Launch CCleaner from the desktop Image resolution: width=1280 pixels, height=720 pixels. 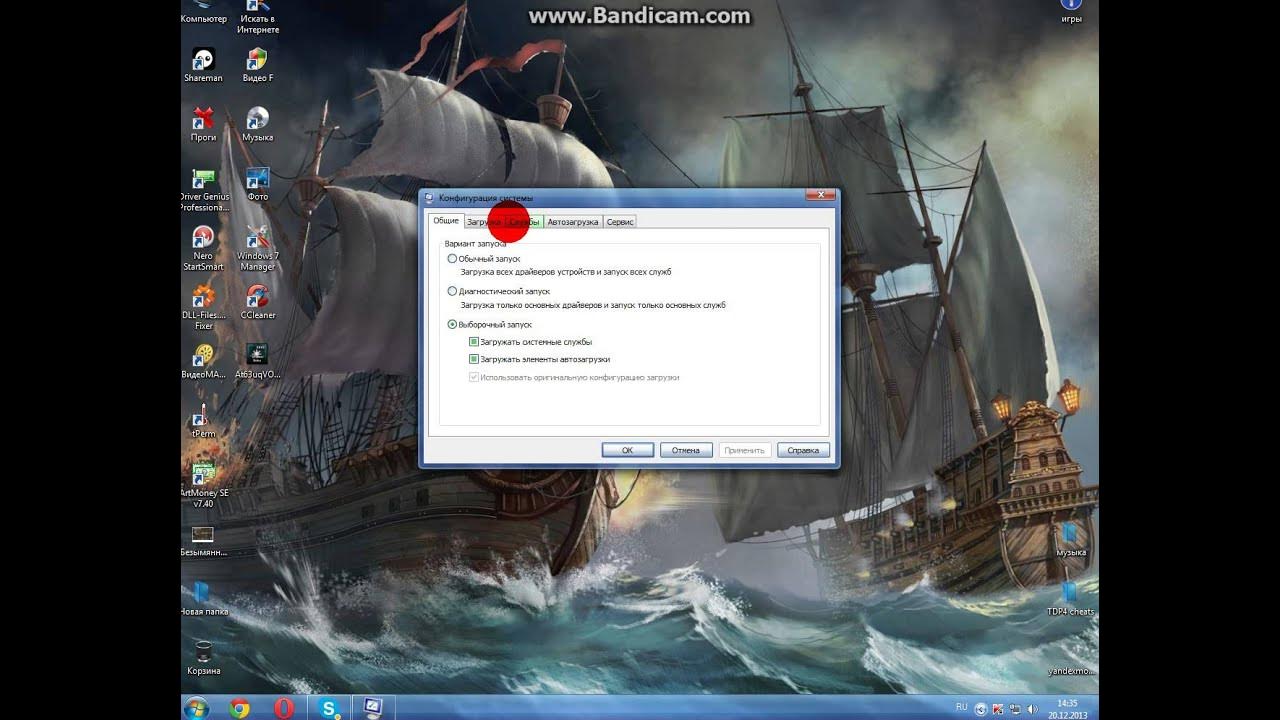click(x=257, y=301)
